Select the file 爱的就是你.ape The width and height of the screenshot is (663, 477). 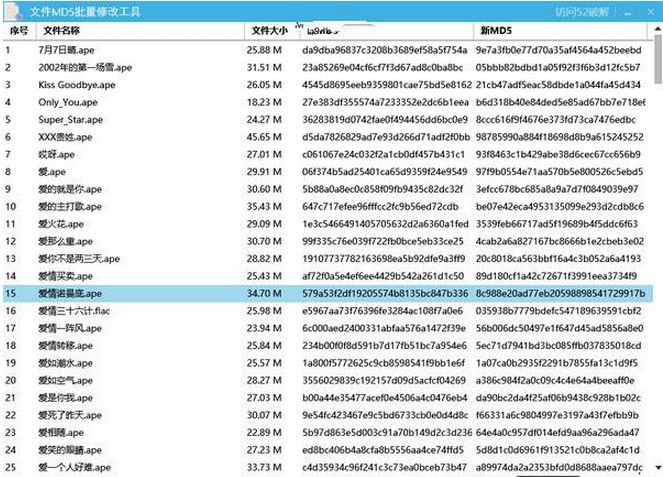click(70, 189)
